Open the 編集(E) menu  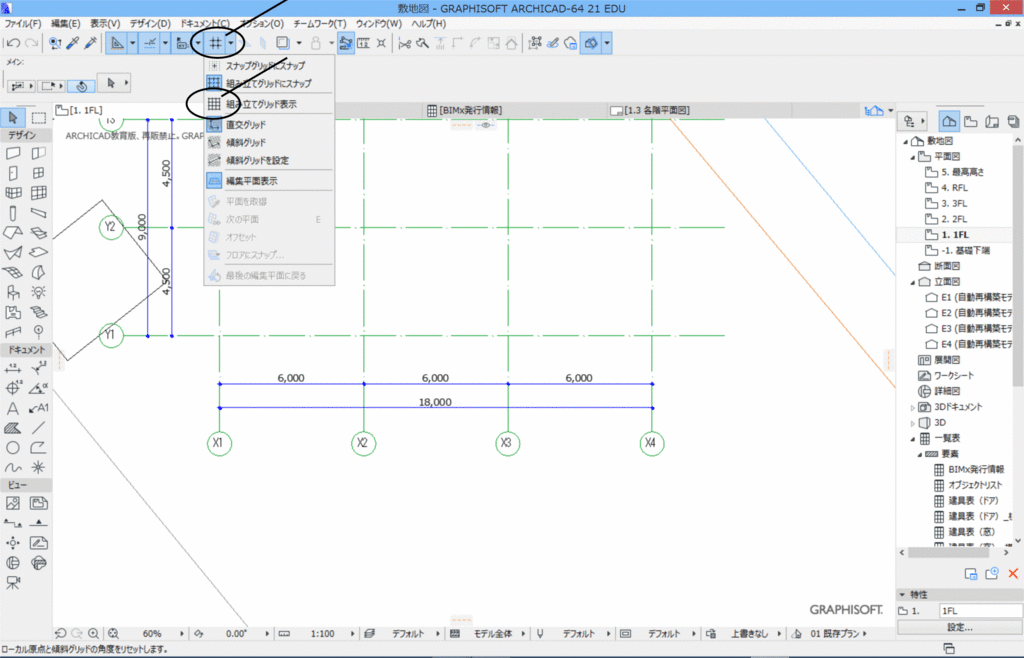tap(65, 24)
